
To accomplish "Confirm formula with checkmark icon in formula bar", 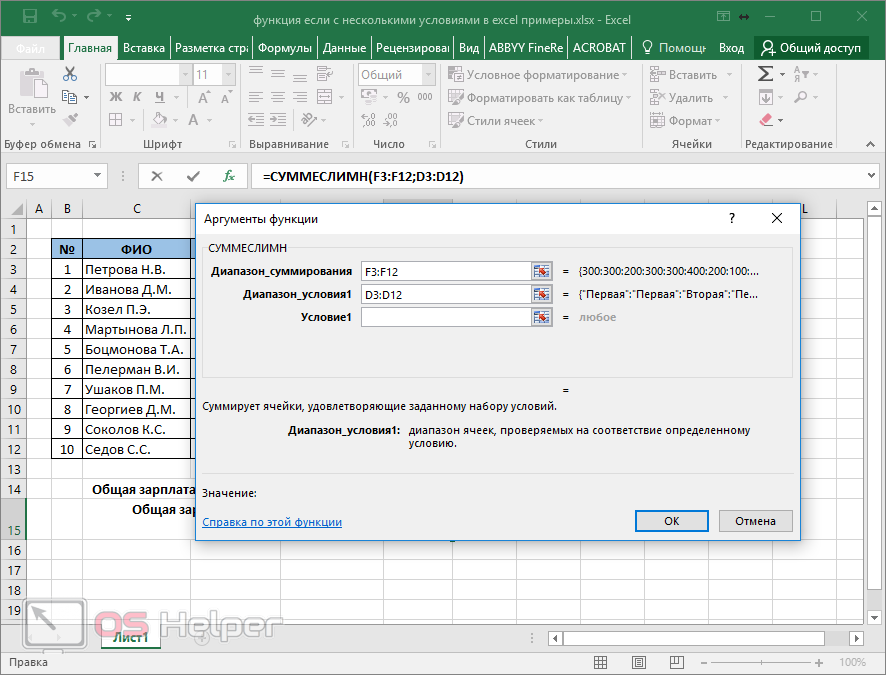I will [193, 176].
